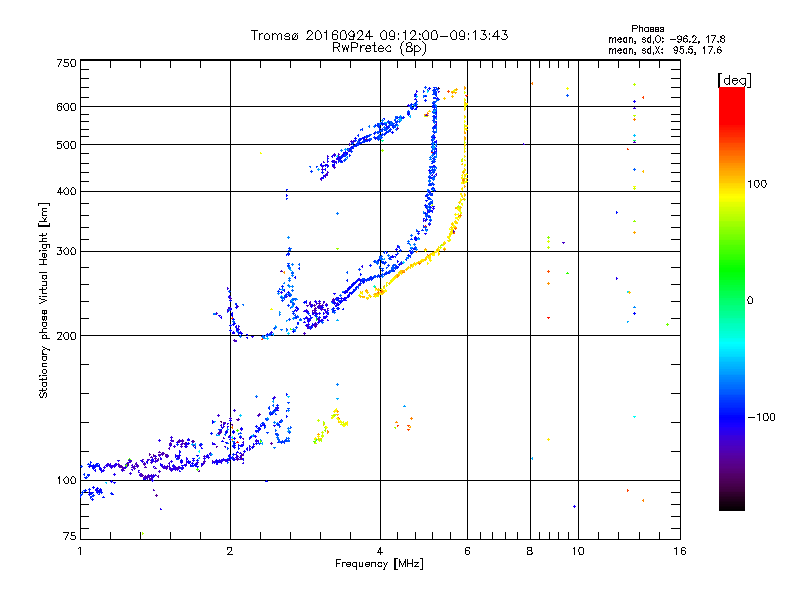
Task: Click the 'Phases' legend heading
Action: (x=647, y=29)
